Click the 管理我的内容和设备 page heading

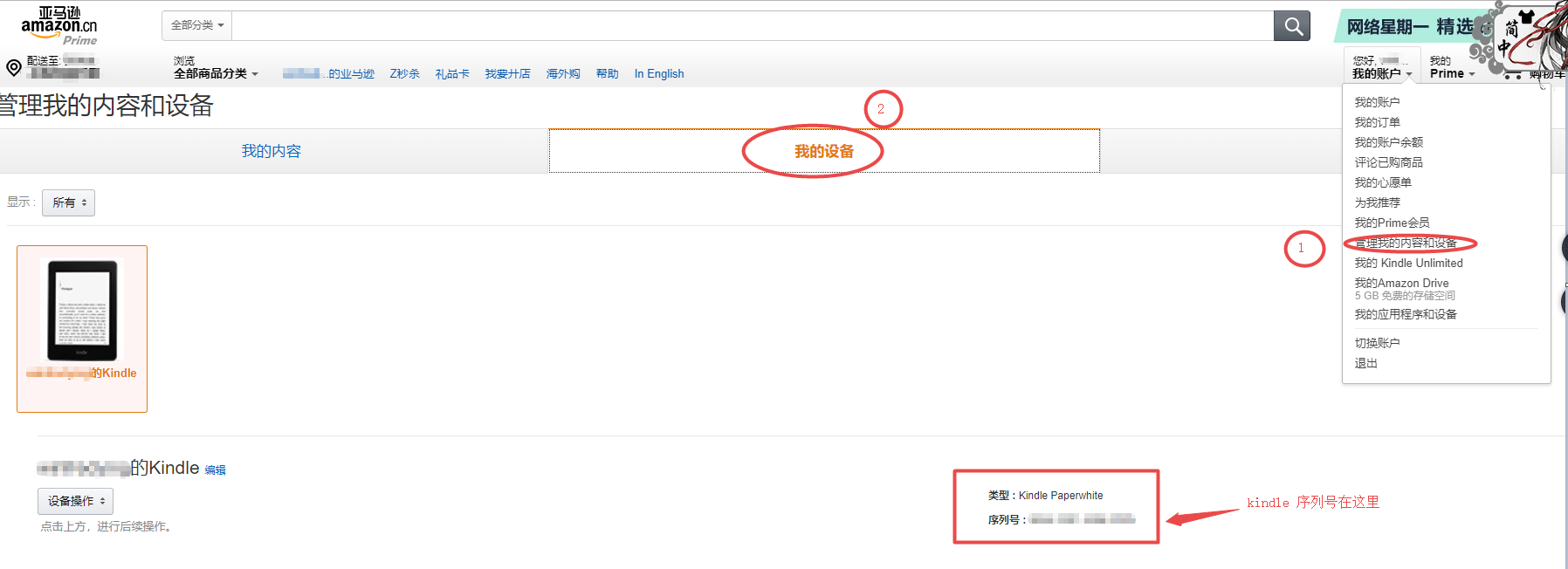click(x=106, y=106)
